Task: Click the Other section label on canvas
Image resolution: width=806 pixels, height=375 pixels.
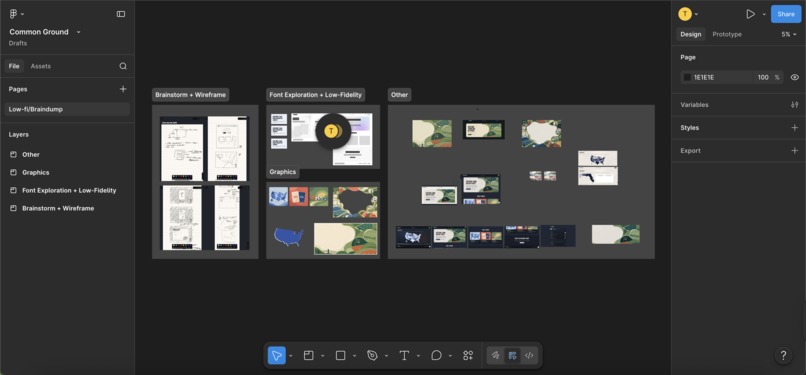Action: click(399, 95)
